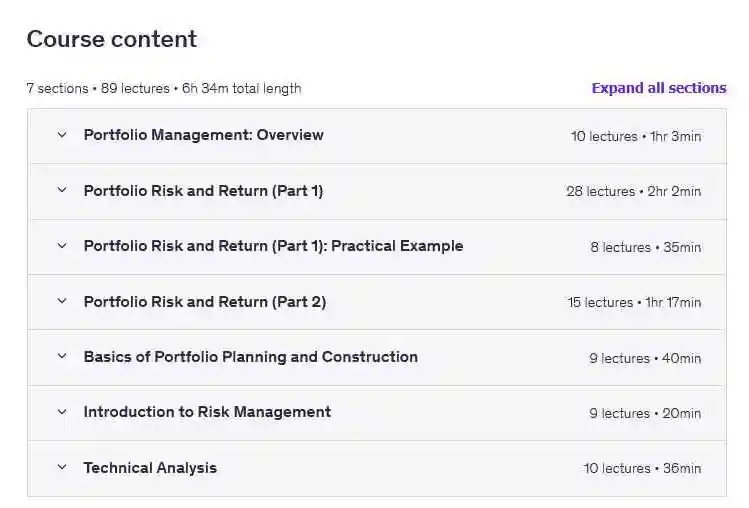Open chevron for Basics of Portfolio Planning

tap(62, 357)
